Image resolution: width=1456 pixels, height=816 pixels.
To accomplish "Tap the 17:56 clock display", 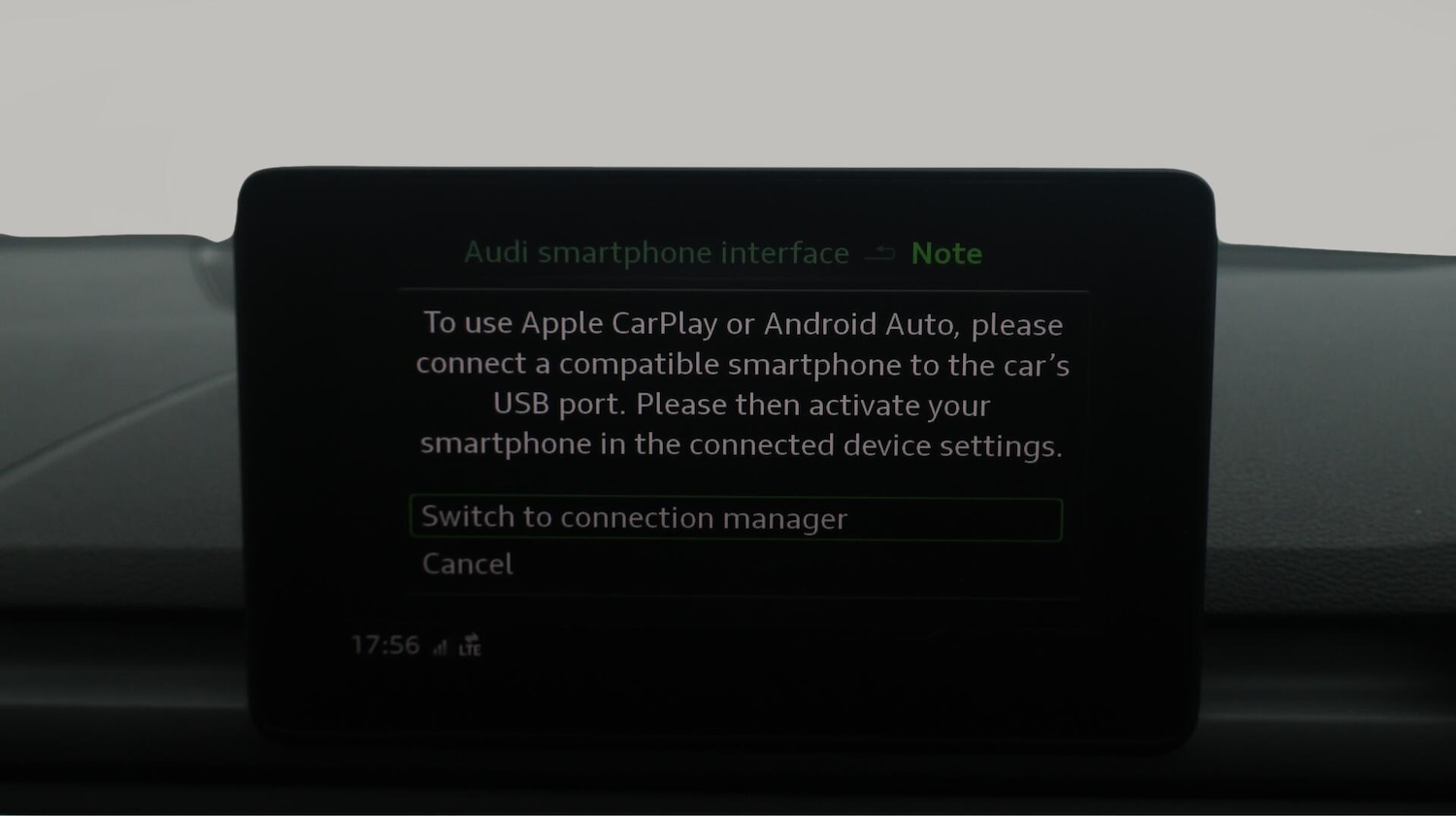I will (x=385, y=645).
